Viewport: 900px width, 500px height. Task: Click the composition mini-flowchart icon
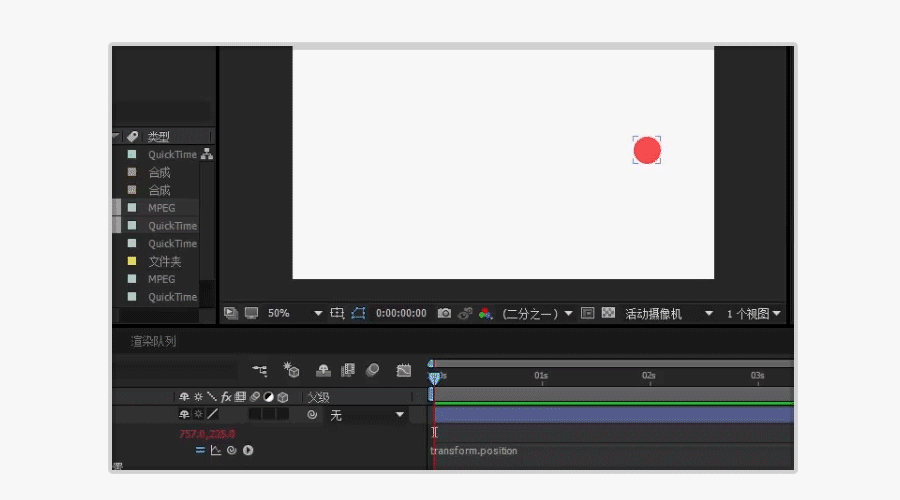point(260,371)
